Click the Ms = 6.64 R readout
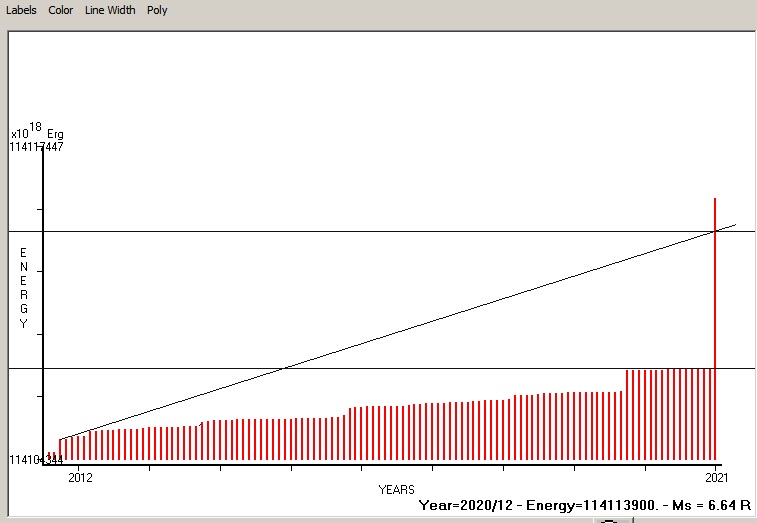Image resolution: width=757 pixels, height=523 pixels. 711,505
